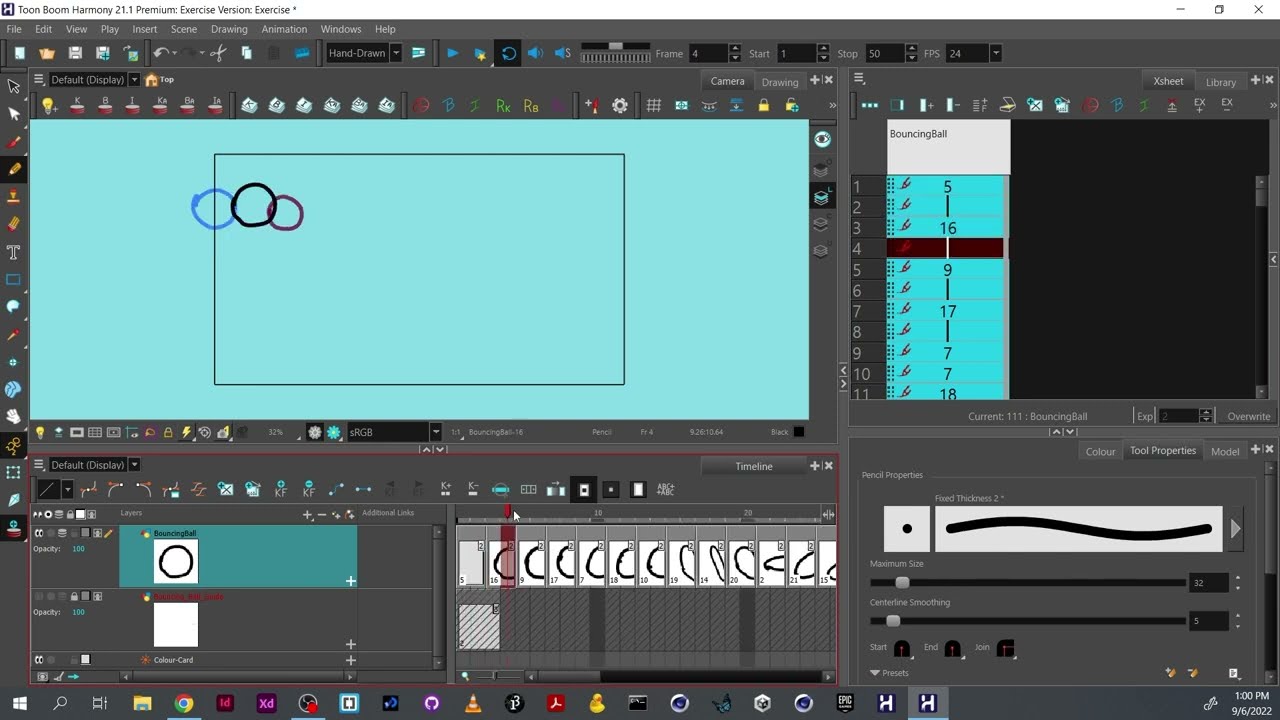Click the Exp button in Xsheet footer
This screenshot has width=1280, height=720.
(x=1144, y=416)
